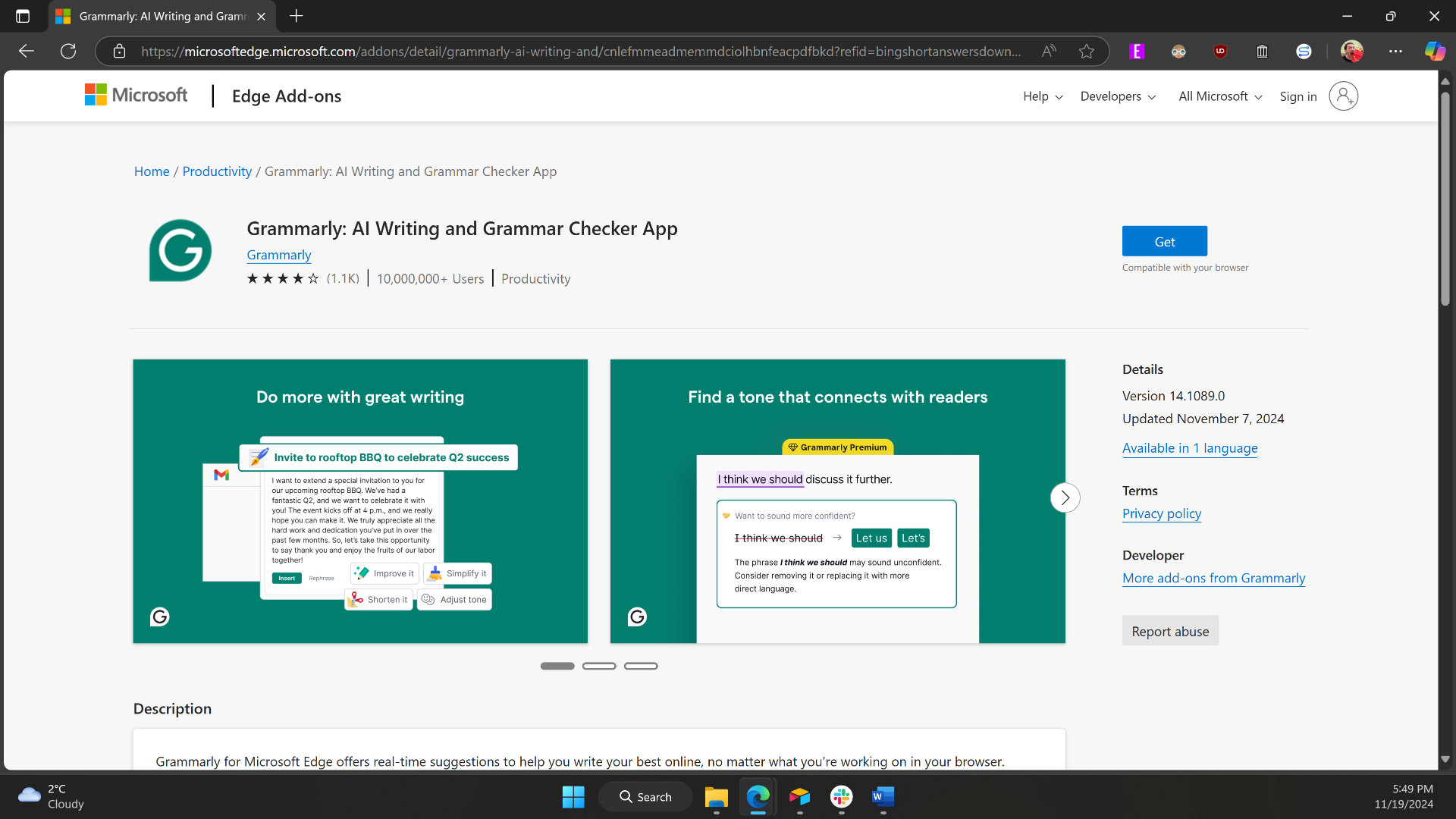1456x819 pixels.
Task: Click the Report abuse button
Action: pos(1170,631)
